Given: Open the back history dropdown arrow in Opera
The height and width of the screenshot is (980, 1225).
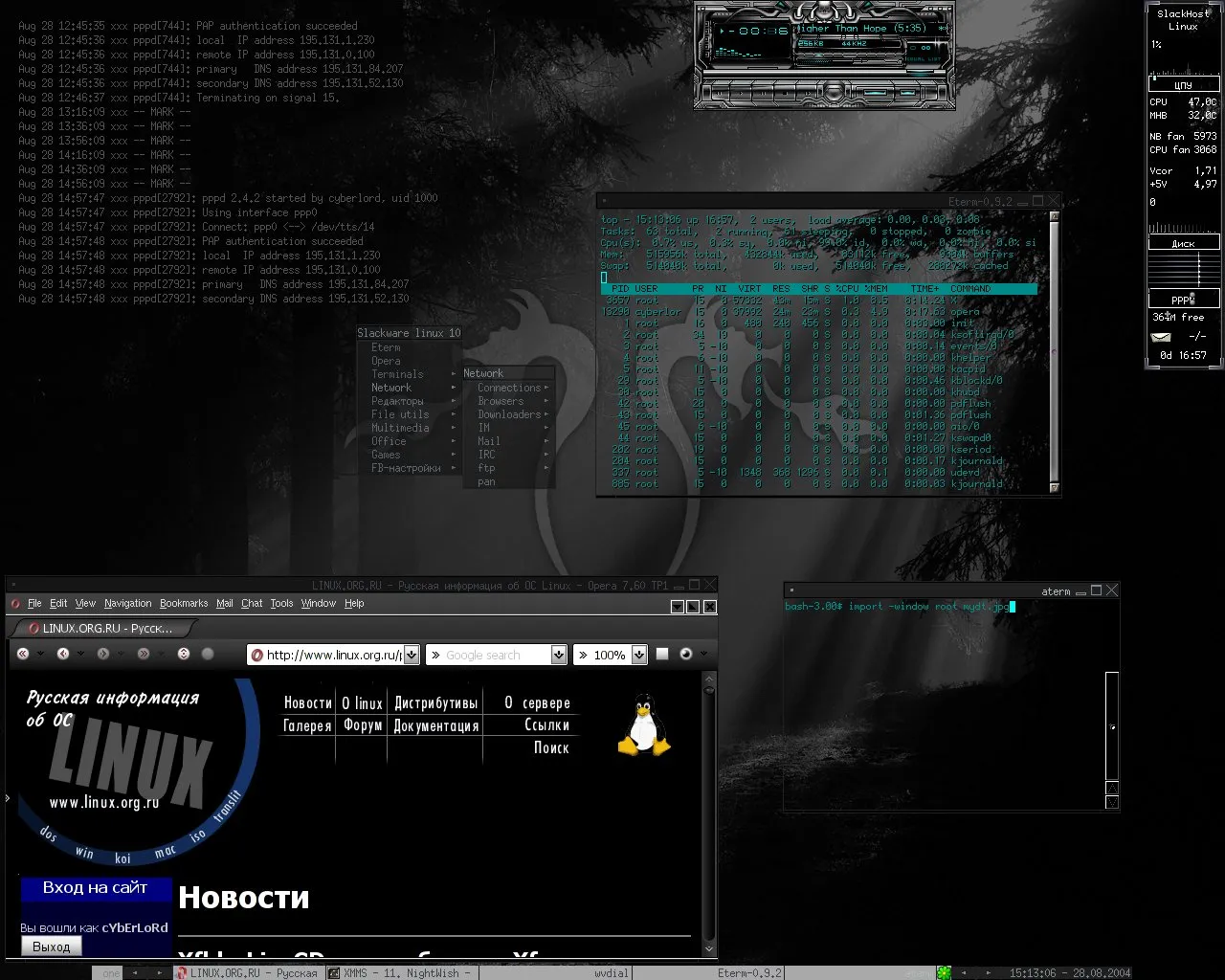Looking at the screenshot, I should [80, 654].
